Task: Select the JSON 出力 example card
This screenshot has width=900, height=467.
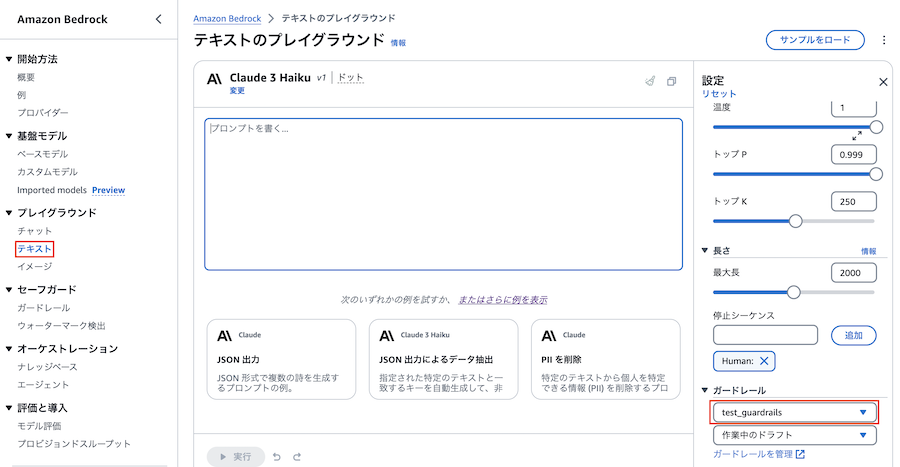Action: coord(281,360)
